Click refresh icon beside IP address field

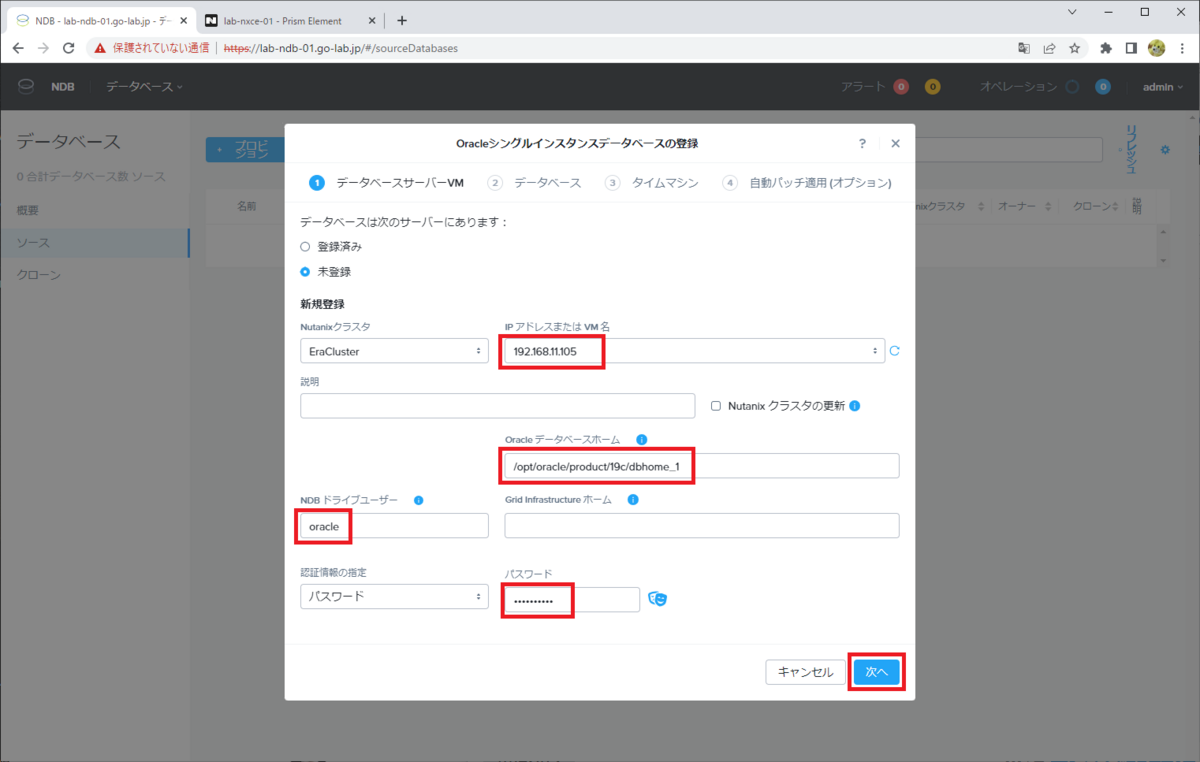pyautogui.click(x=895, y=351)
